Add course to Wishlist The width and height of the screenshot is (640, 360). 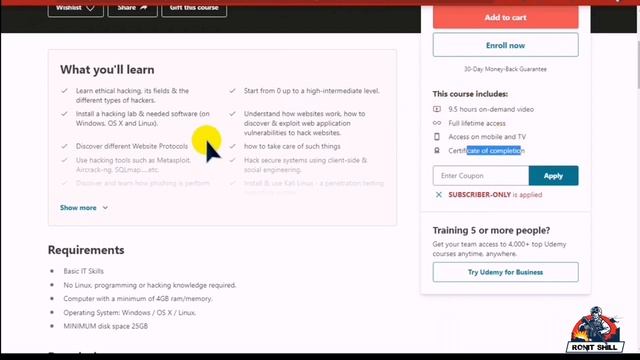point(76,8)
